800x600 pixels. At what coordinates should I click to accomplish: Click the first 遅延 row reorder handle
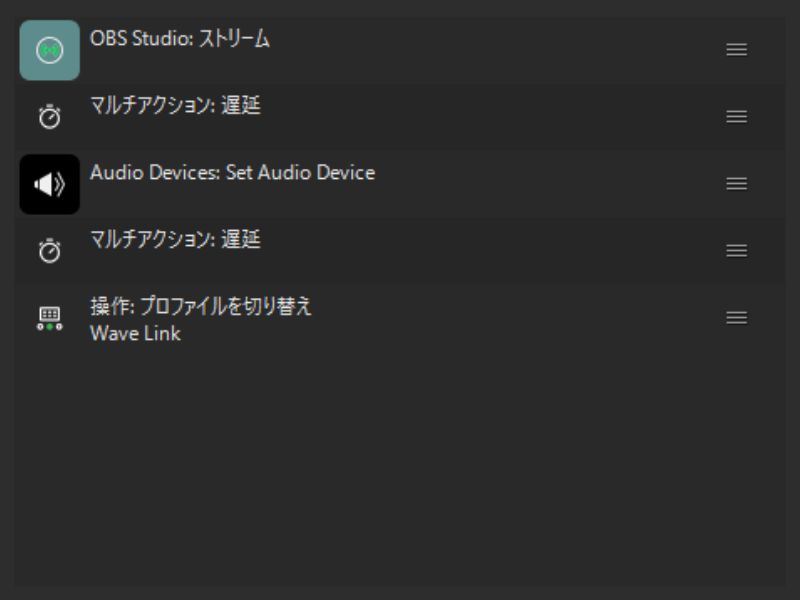736,116
